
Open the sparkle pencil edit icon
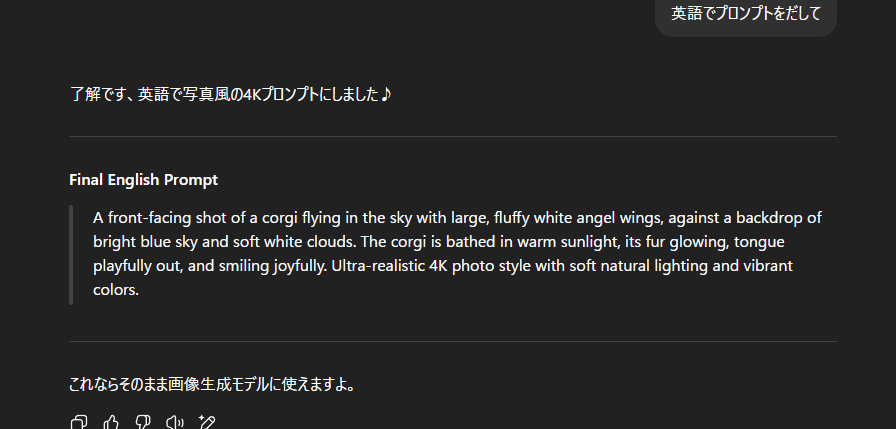(206, 423)
